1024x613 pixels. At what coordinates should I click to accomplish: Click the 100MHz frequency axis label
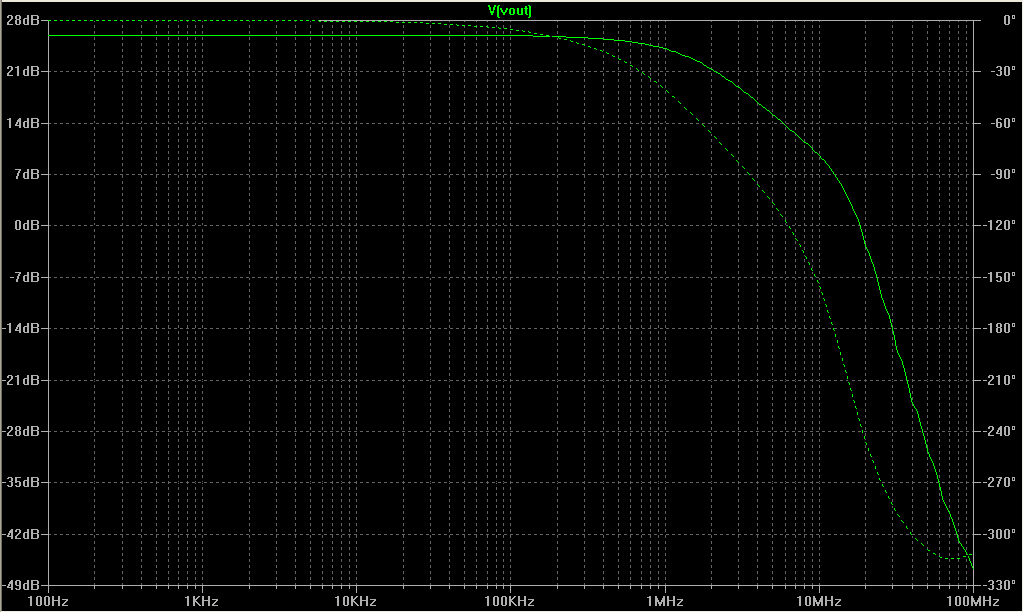pyautogui.click(x=973, y=601)
